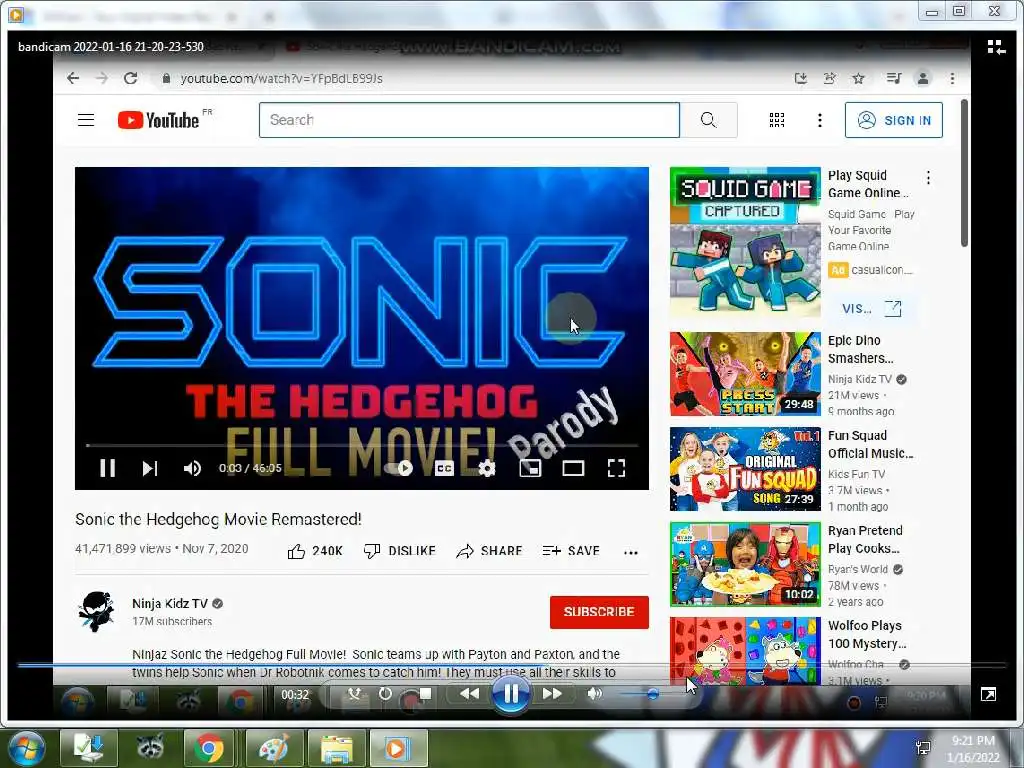Open the Chrome three-dot menu

pyautogui.click(x=952, y=78)
